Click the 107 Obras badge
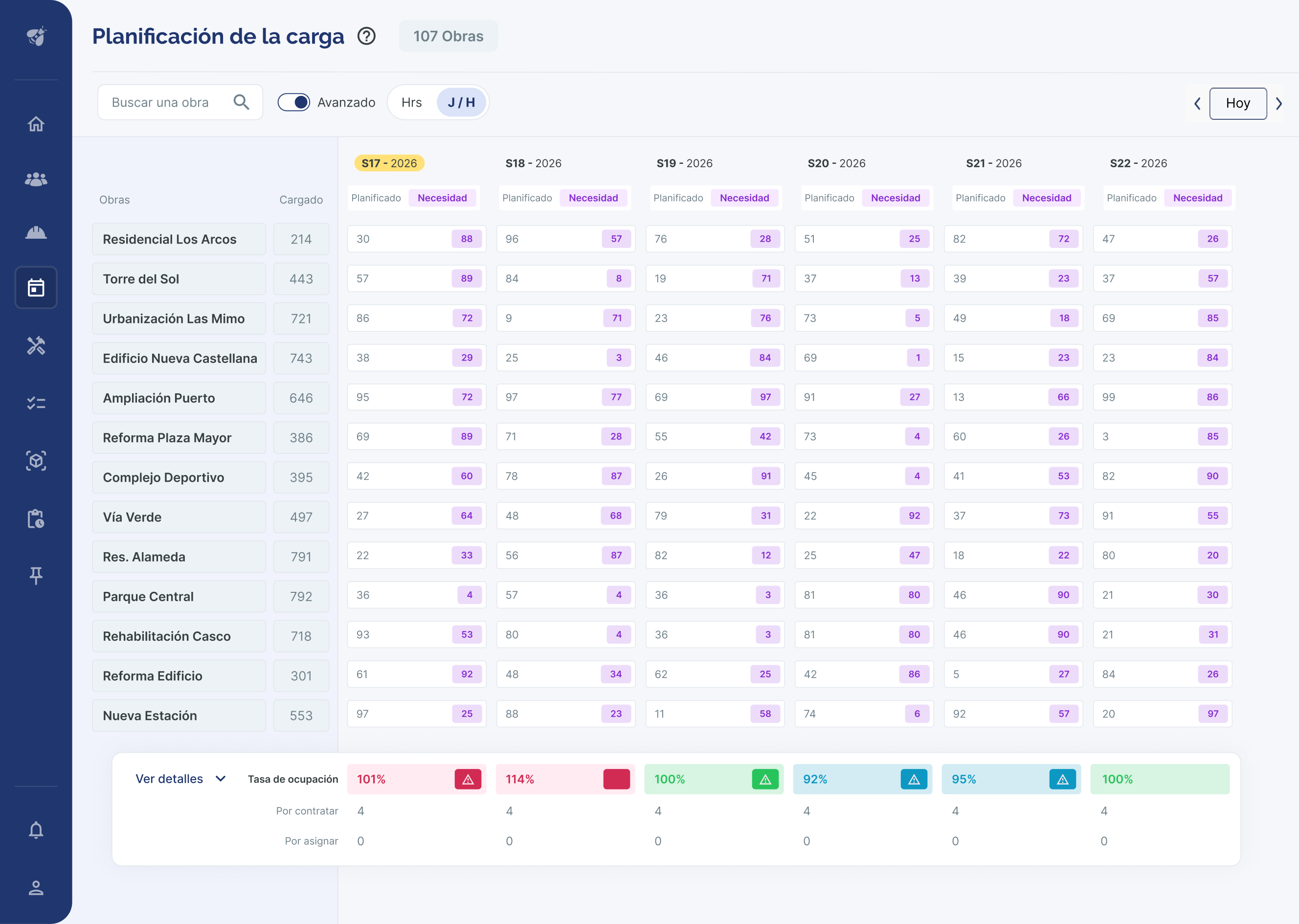This screenshot has width=1299, height=924. pos(448,36)
